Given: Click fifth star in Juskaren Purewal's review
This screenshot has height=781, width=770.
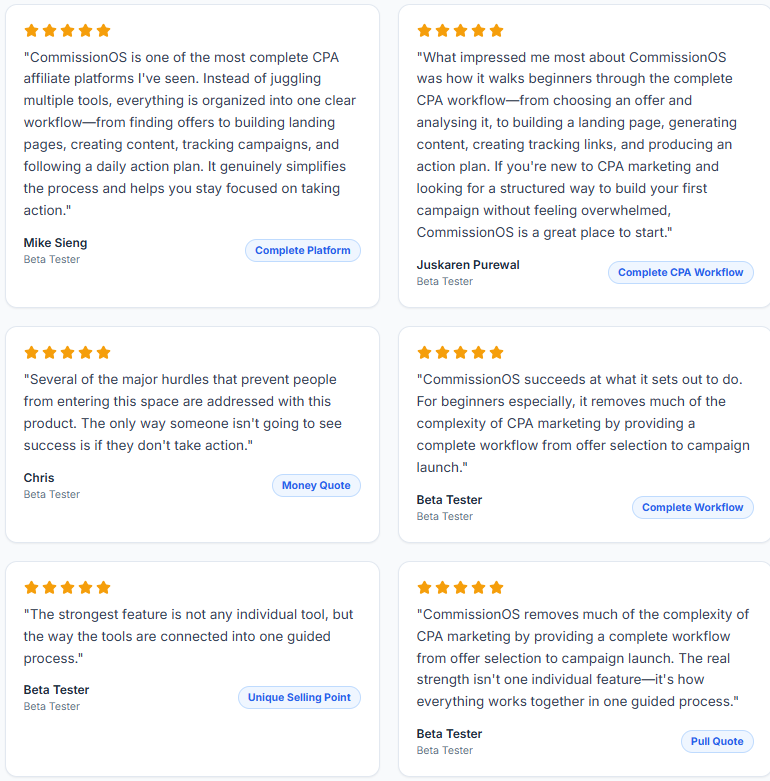Looking at the screenshot, I should [497, 31].
